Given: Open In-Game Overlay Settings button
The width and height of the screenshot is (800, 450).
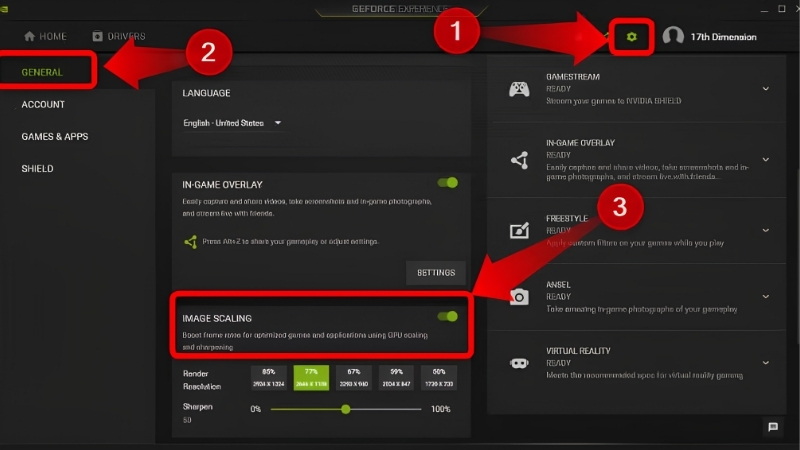Looking at the screenshot, I should click(436, 272).
